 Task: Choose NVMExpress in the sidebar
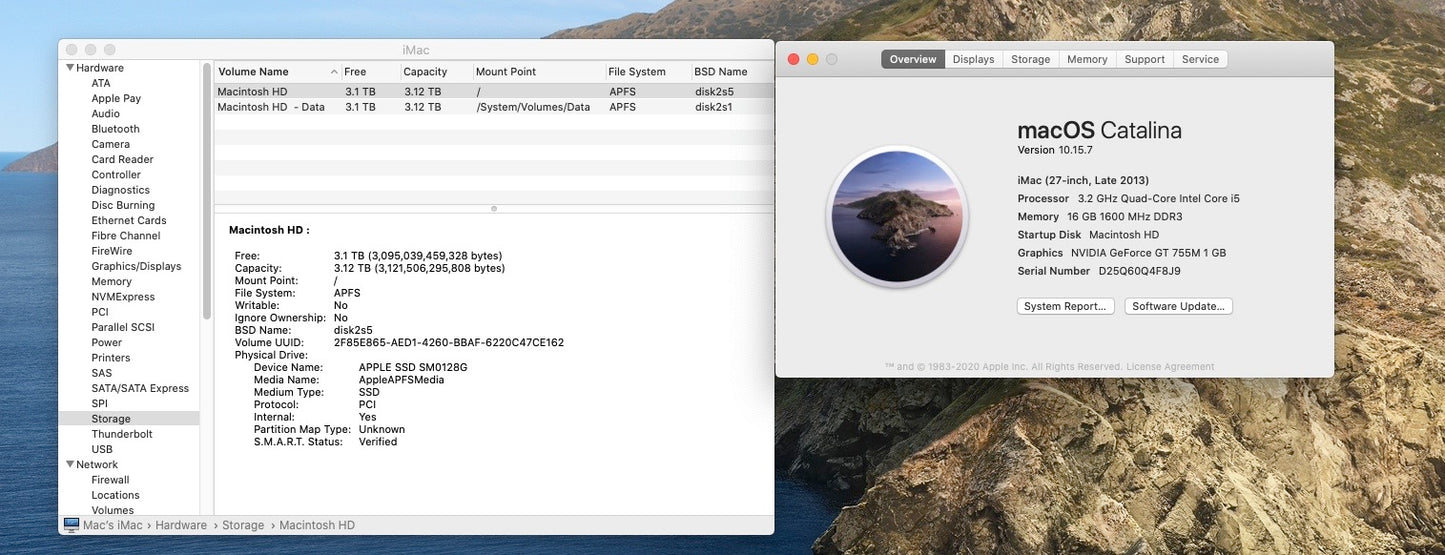tap(123, 297)
